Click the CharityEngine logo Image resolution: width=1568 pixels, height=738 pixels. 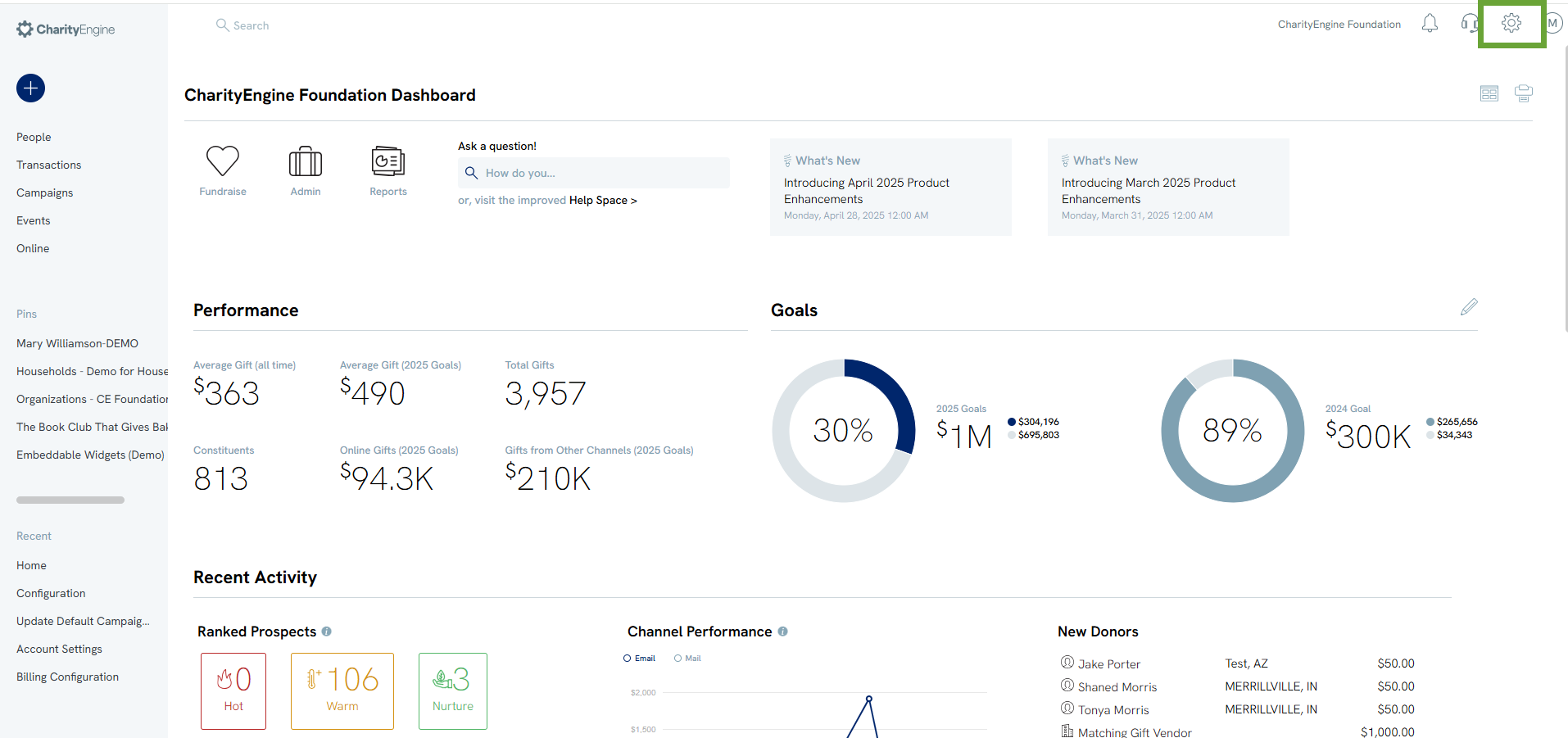point(66,29)
